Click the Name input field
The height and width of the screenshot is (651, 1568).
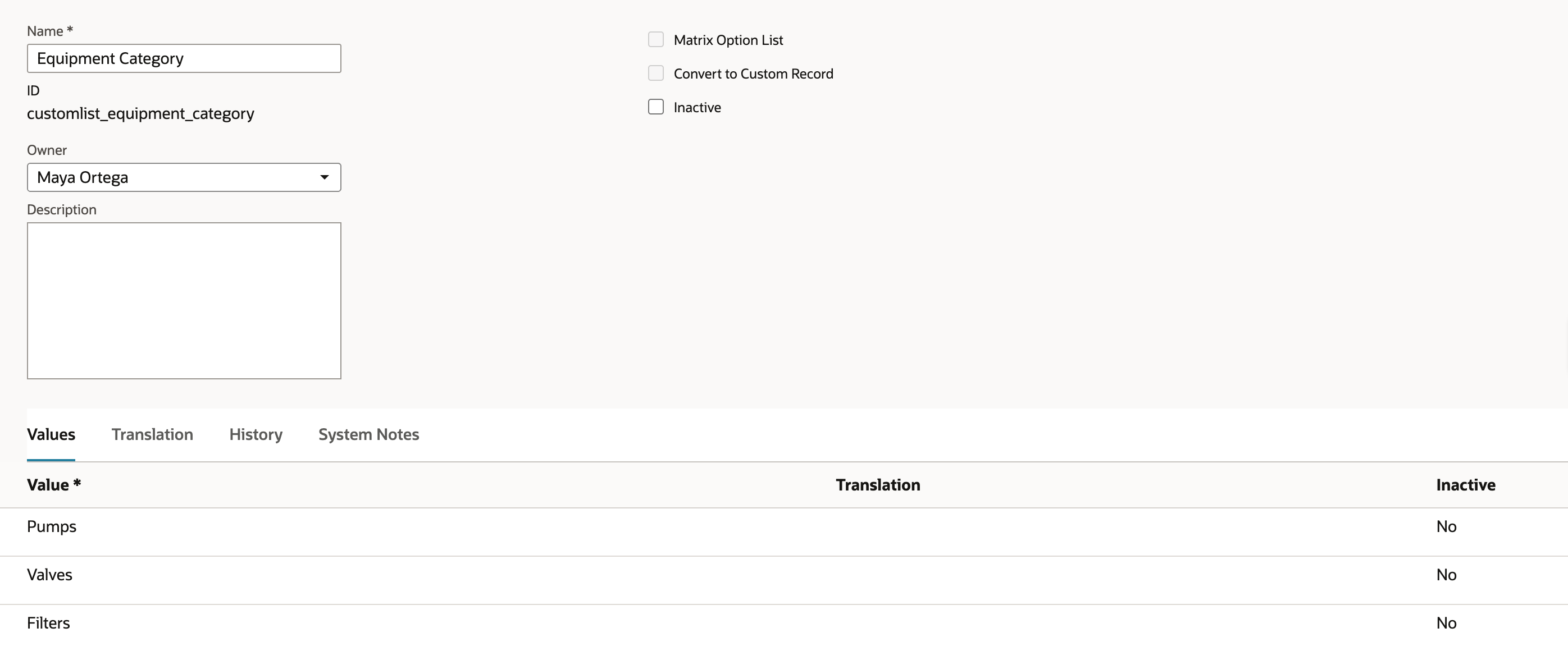(184, 58)
